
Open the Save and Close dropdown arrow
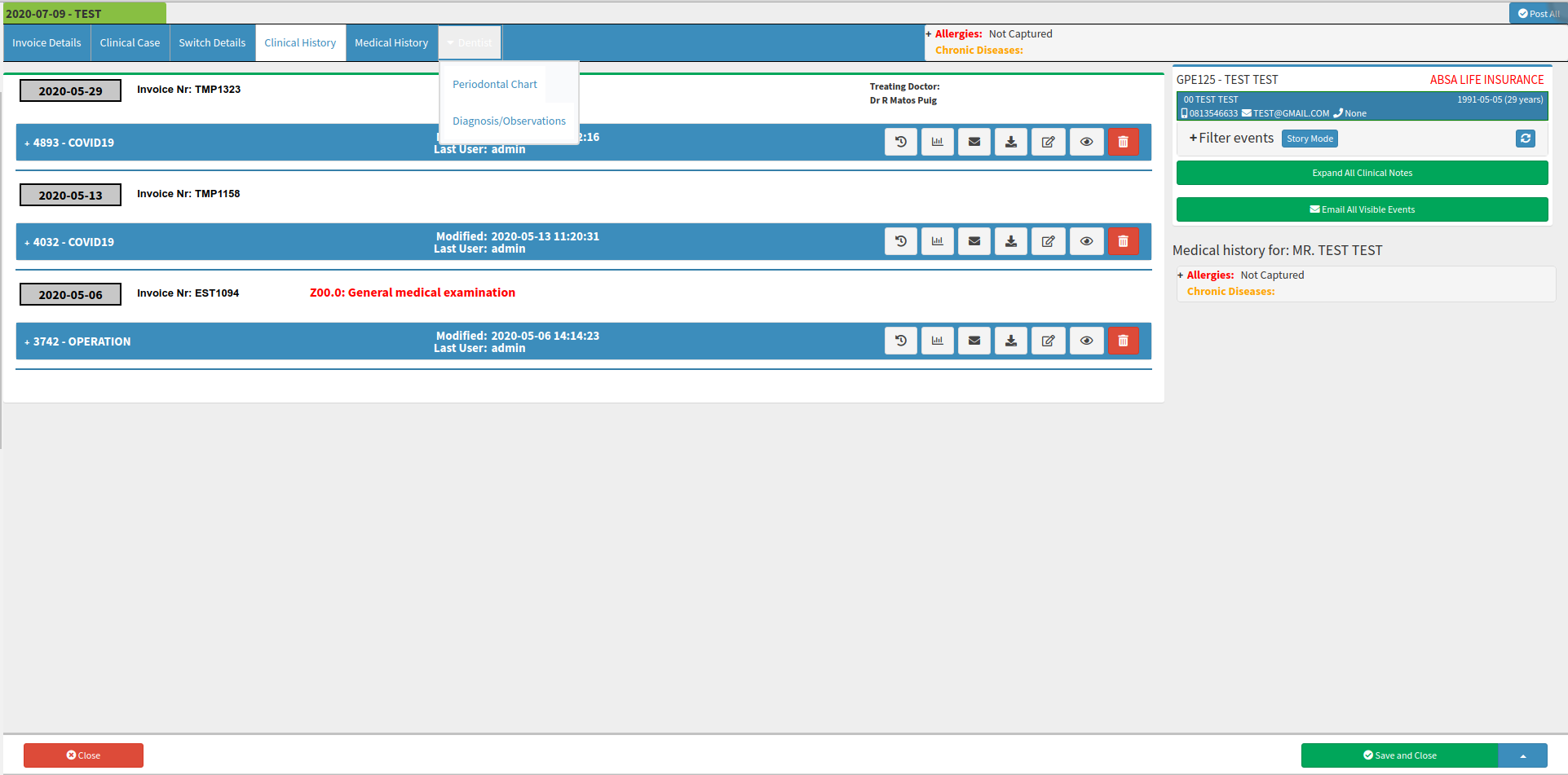1522,755
